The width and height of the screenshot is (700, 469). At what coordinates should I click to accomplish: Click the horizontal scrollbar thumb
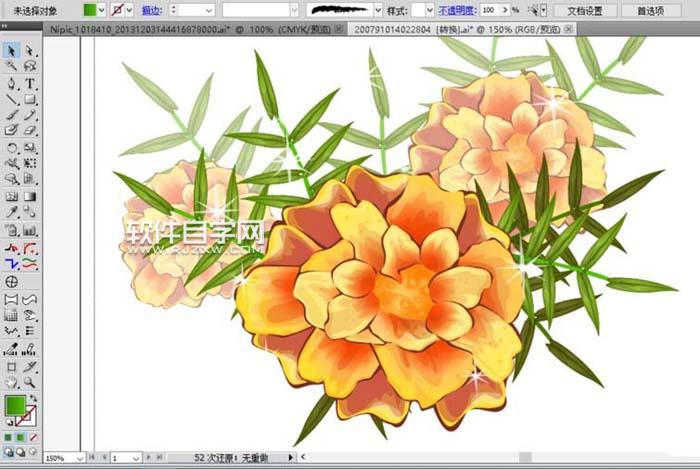(525, 457)
